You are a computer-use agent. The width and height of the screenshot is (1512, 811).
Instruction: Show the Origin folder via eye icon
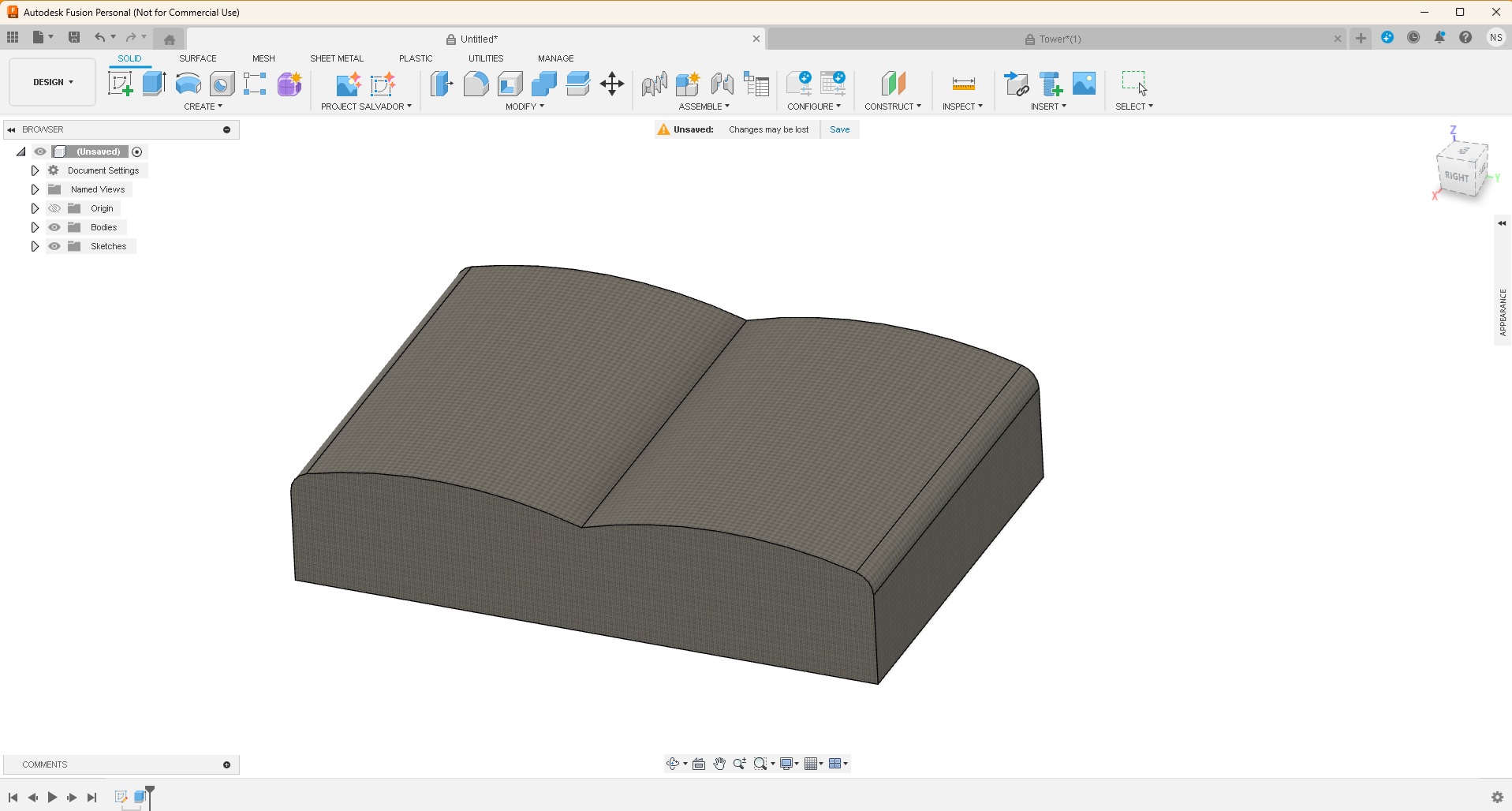point(54,208)
